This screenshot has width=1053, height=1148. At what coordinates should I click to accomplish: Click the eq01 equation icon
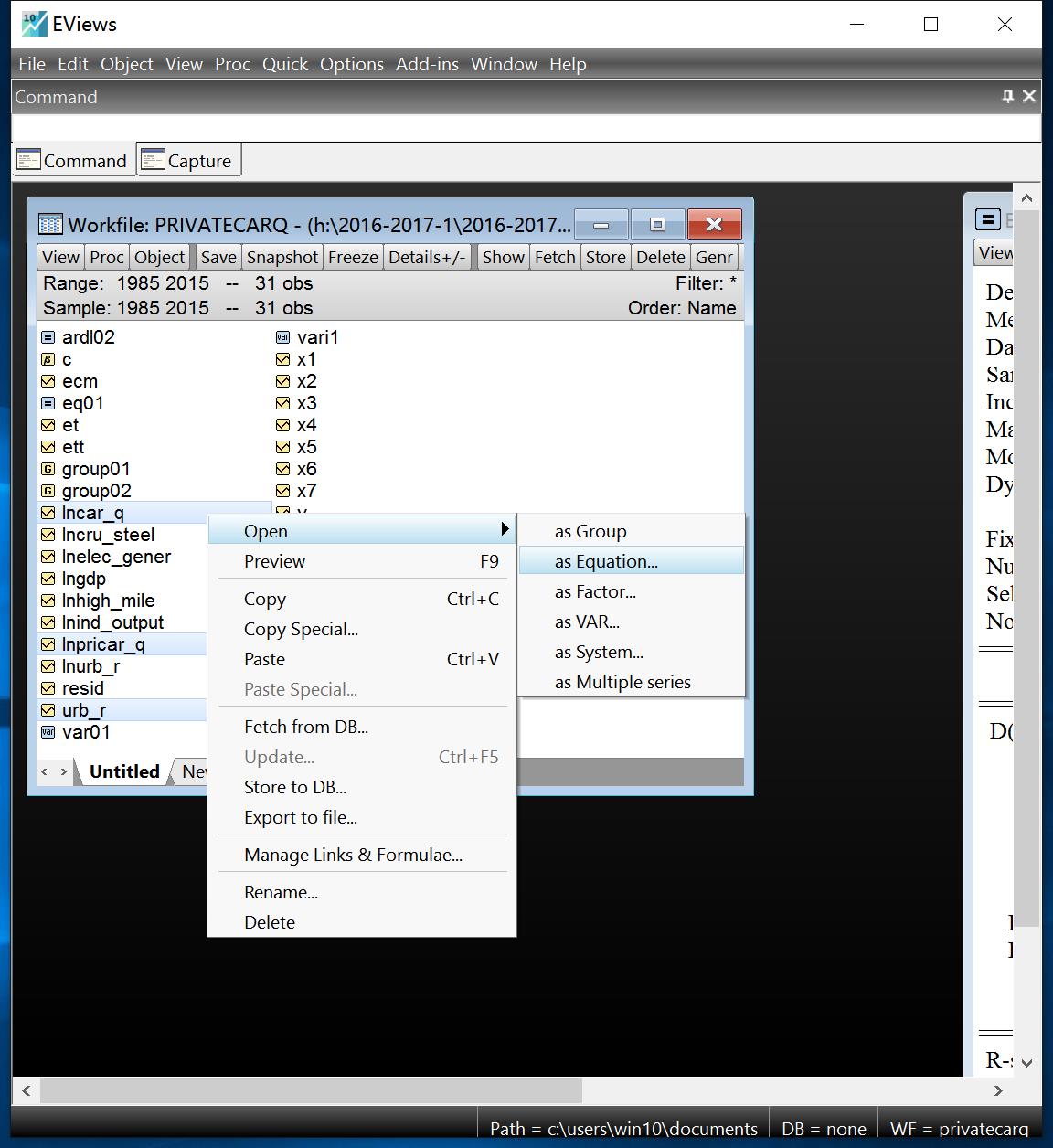coord(48,403)
